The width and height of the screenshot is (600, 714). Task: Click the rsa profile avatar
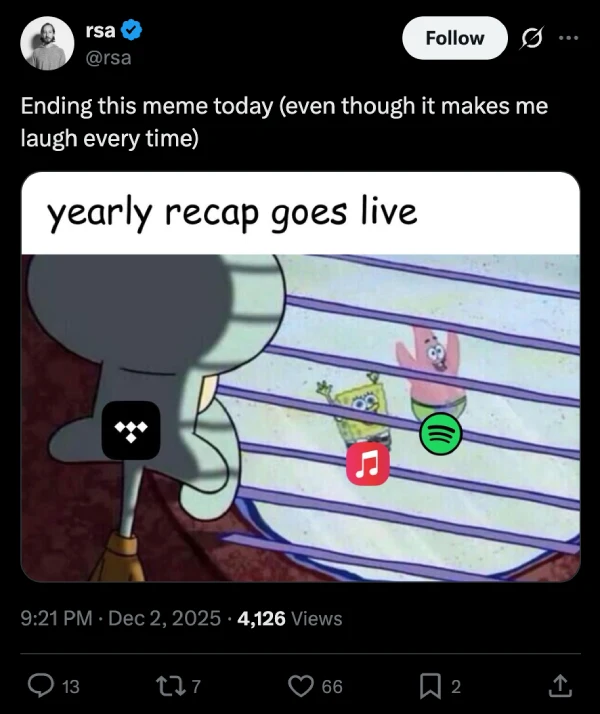pyautogui.click(x=47, y=43)
